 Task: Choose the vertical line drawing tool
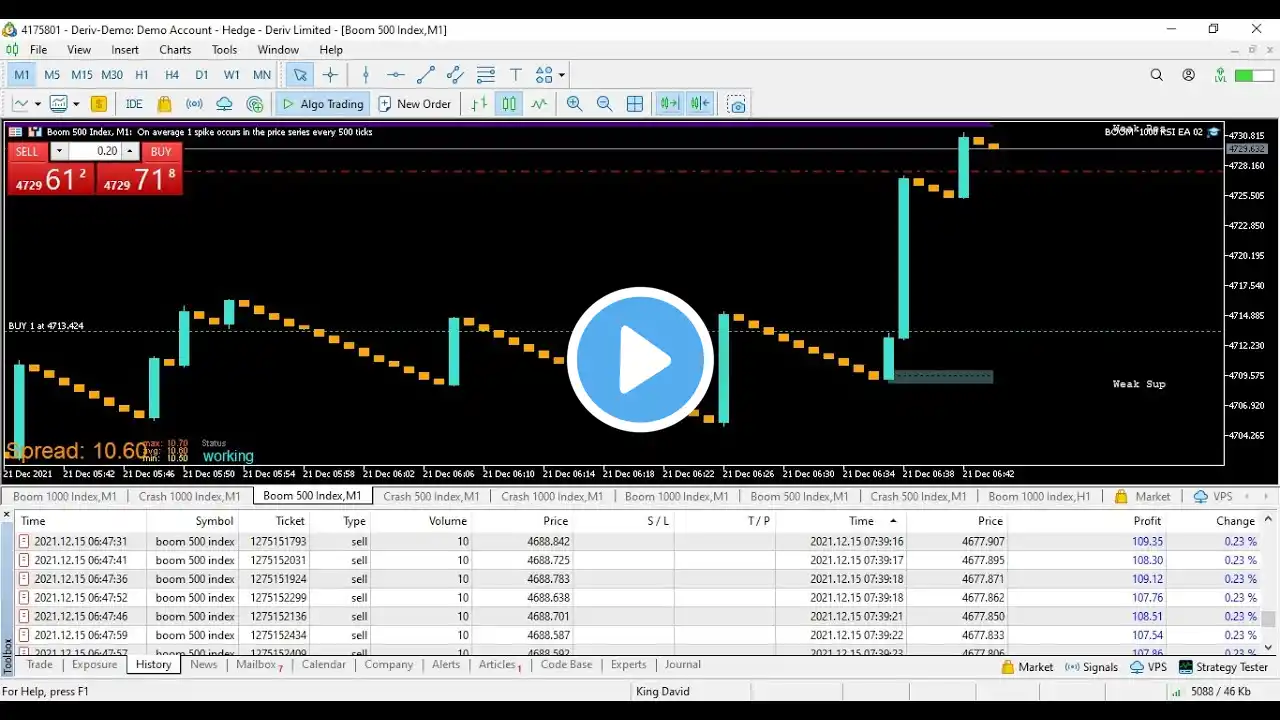[366, 75]
